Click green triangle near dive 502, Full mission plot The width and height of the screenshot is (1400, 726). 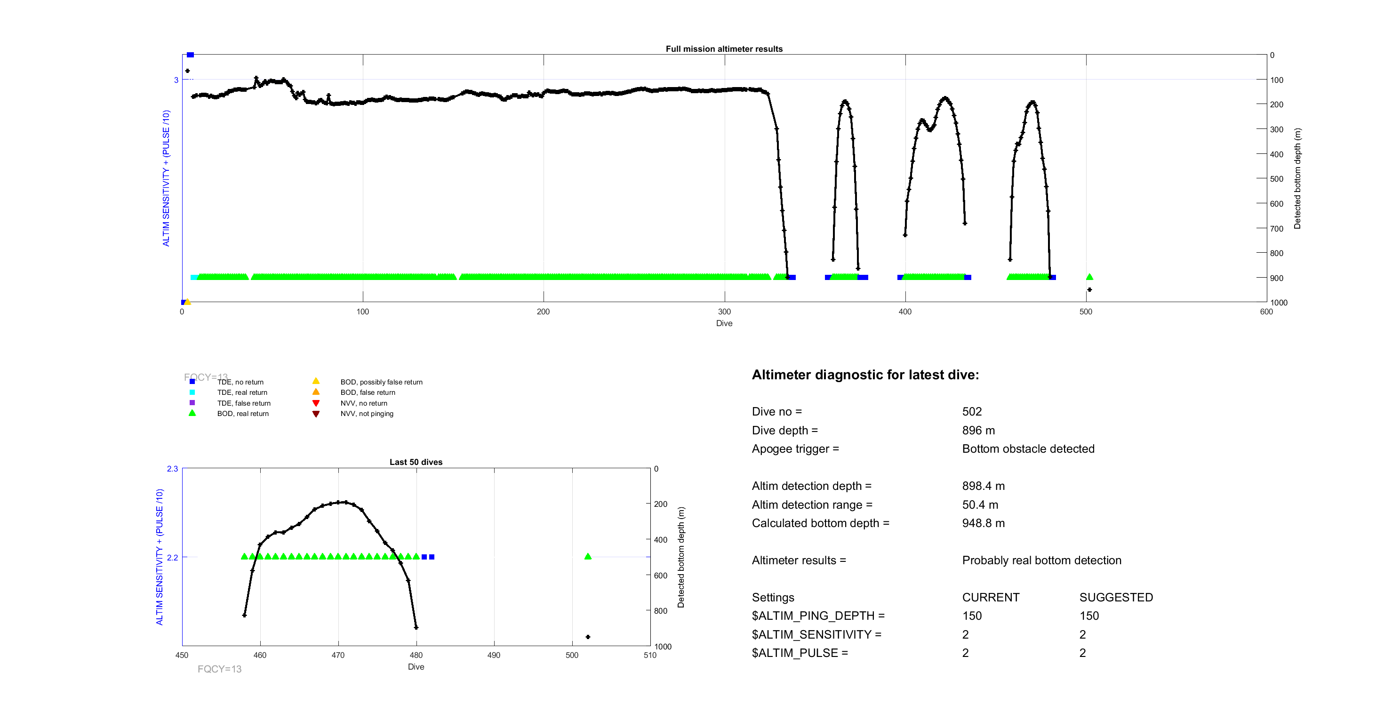1090,277
